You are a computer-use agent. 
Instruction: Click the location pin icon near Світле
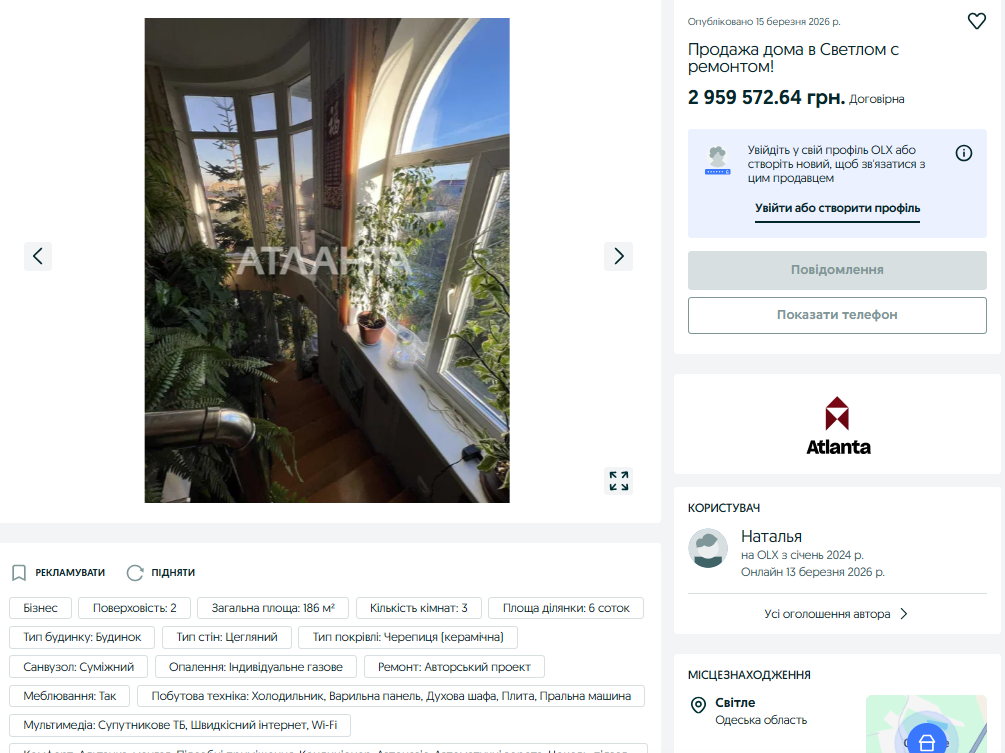click(x=698, y=705)
